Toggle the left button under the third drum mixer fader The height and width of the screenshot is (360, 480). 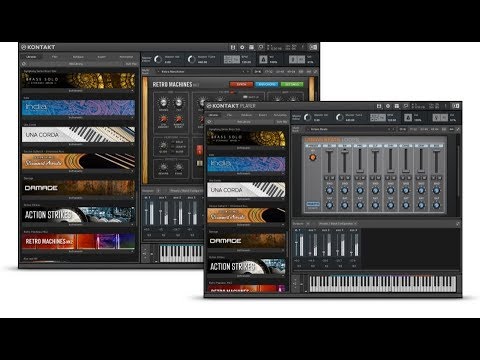pos(357,178)
